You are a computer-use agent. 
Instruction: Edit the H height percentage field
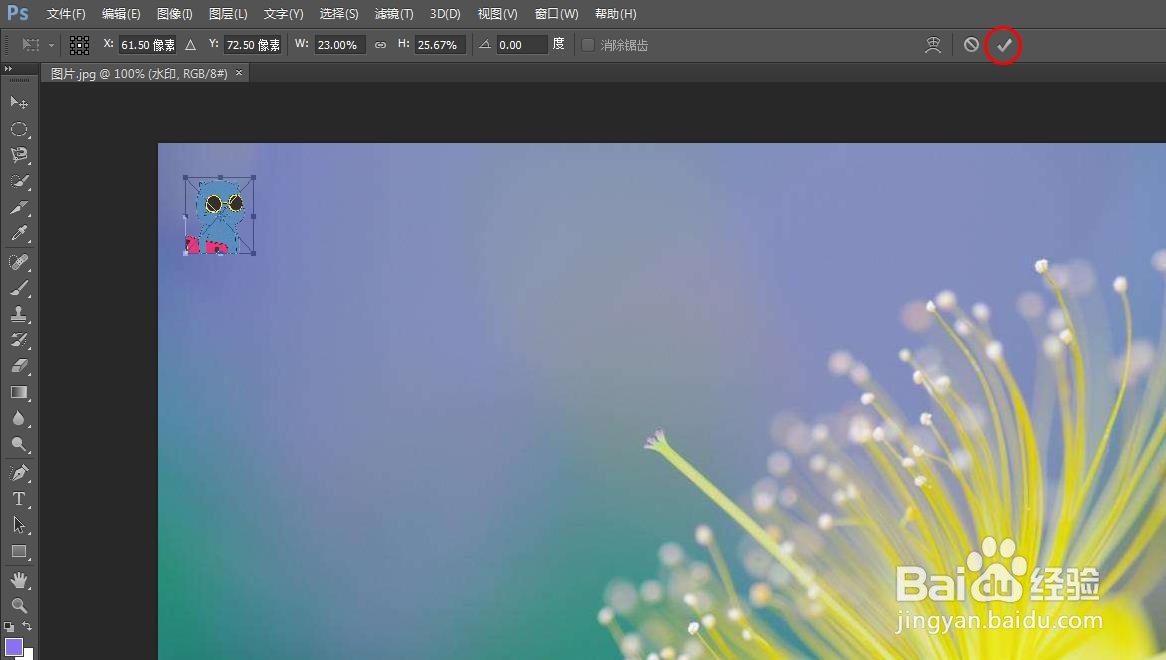pos(440,45)
